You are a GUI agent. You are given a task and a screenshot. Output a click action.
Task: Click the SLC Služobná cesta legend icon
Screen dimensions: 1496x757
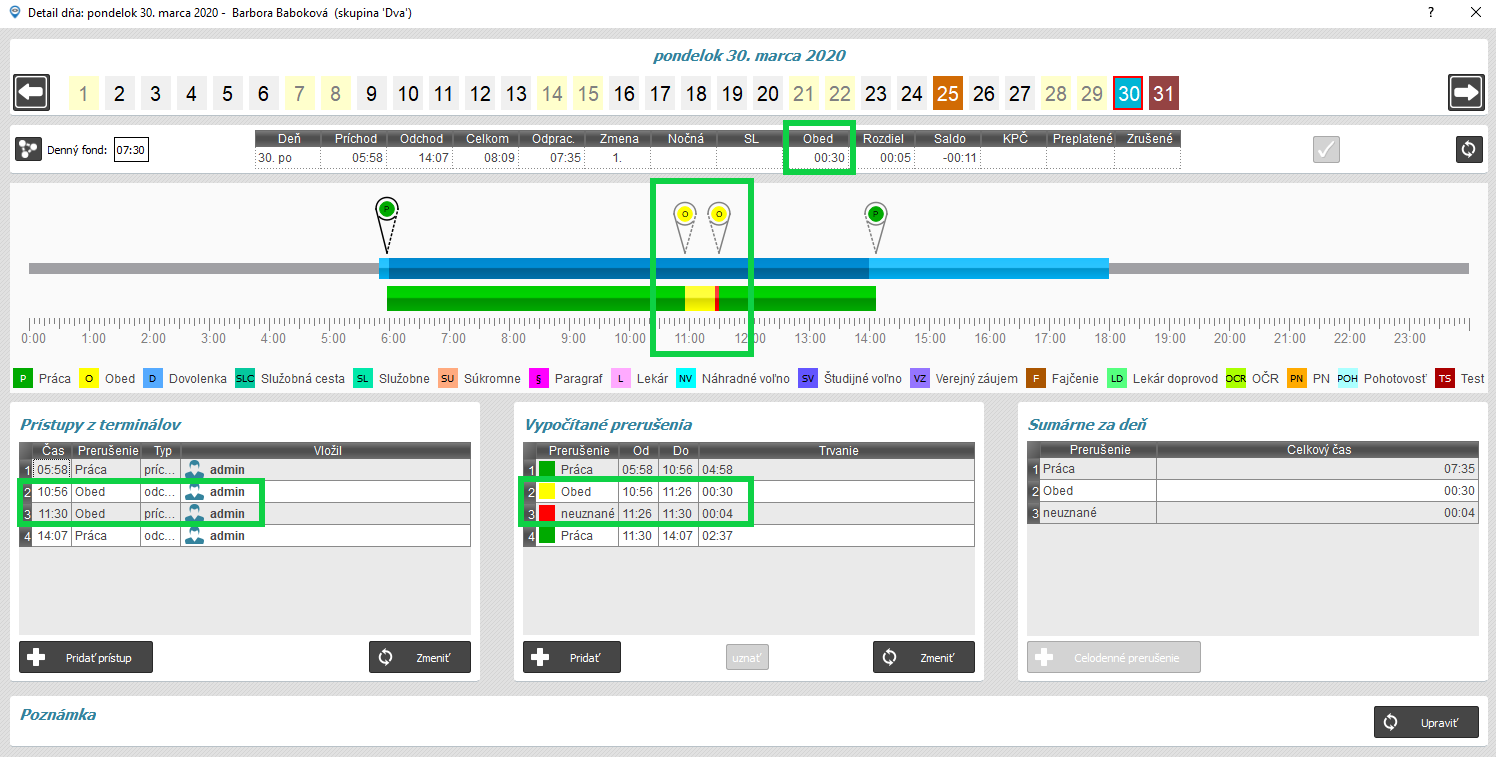(245, 379)
